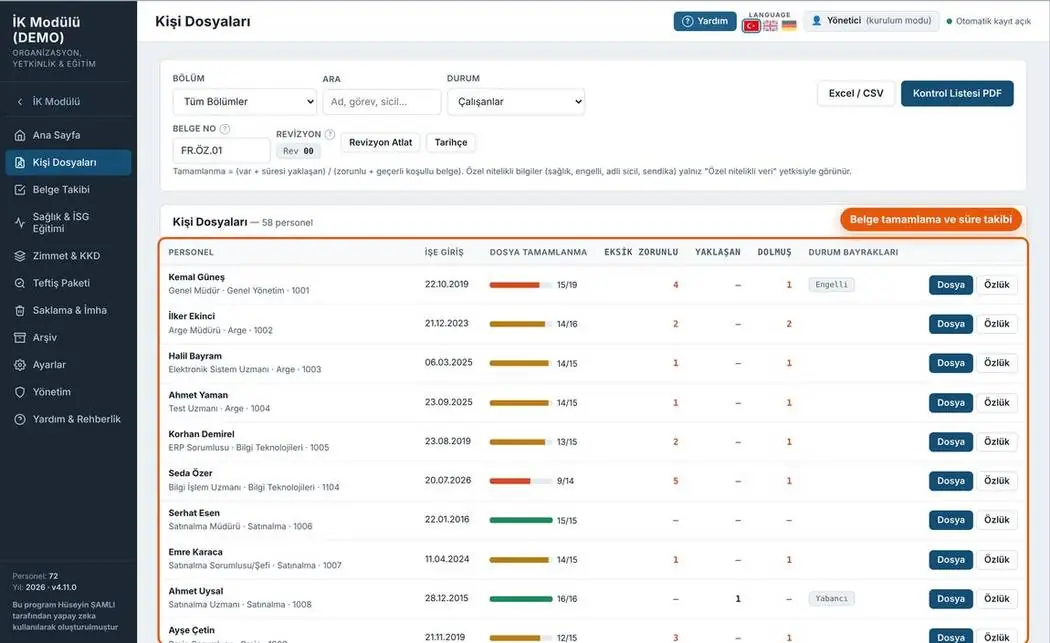Open Kişi Dosyaları in the sidebar
The width and height of the screenshot is (1050, 643).
pyautogui.click(x=68, y=163)
